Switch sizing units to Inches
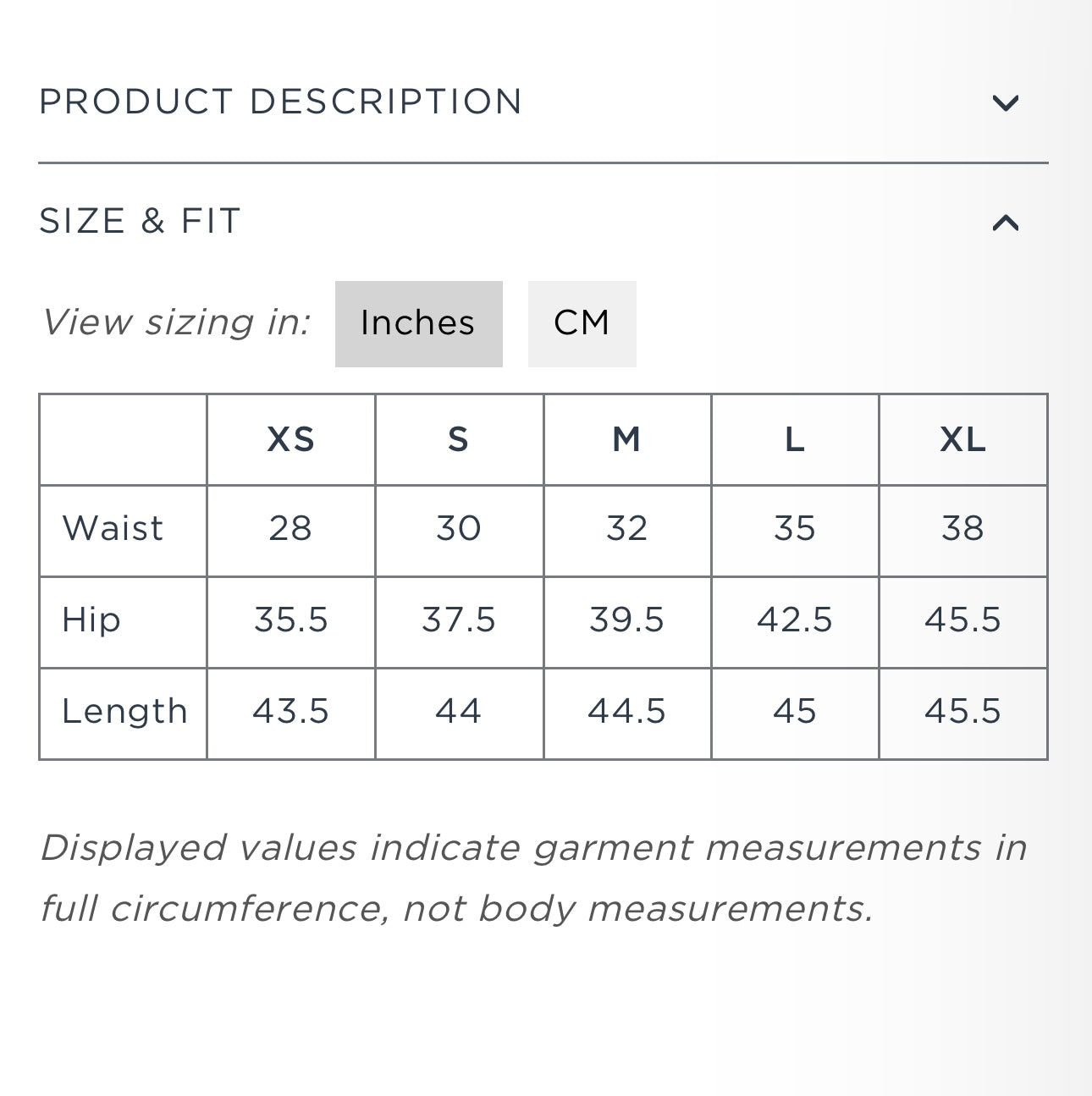This screenshot has width=1092, height=1096. [x=418, y=323]
